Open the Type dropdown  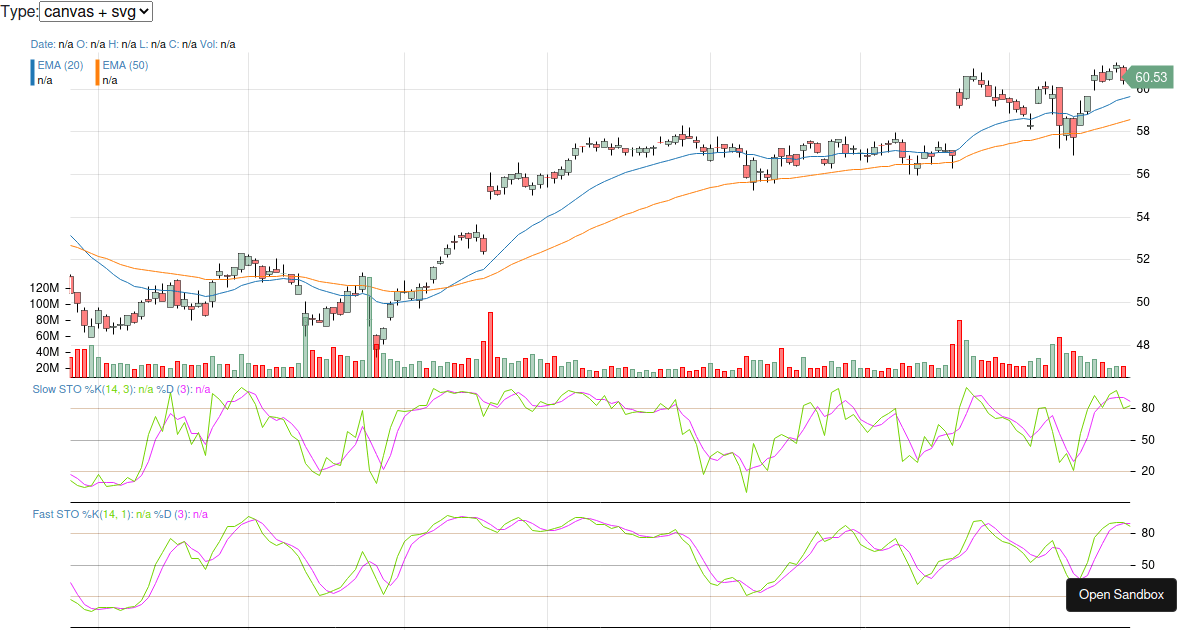click(96, 12)
